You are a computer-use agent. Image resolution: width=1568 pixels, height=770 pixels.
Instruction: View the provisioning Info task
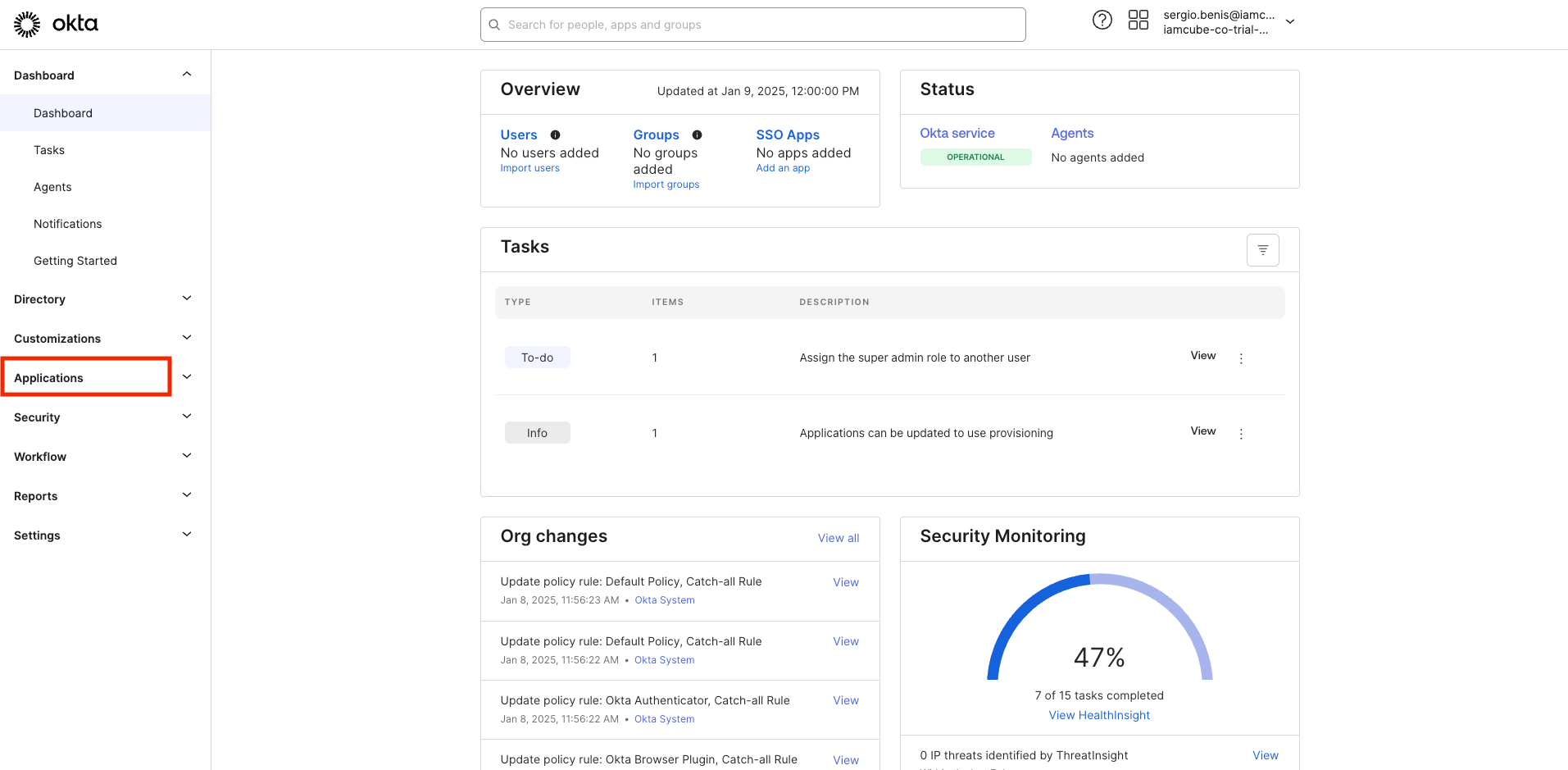1202,431
